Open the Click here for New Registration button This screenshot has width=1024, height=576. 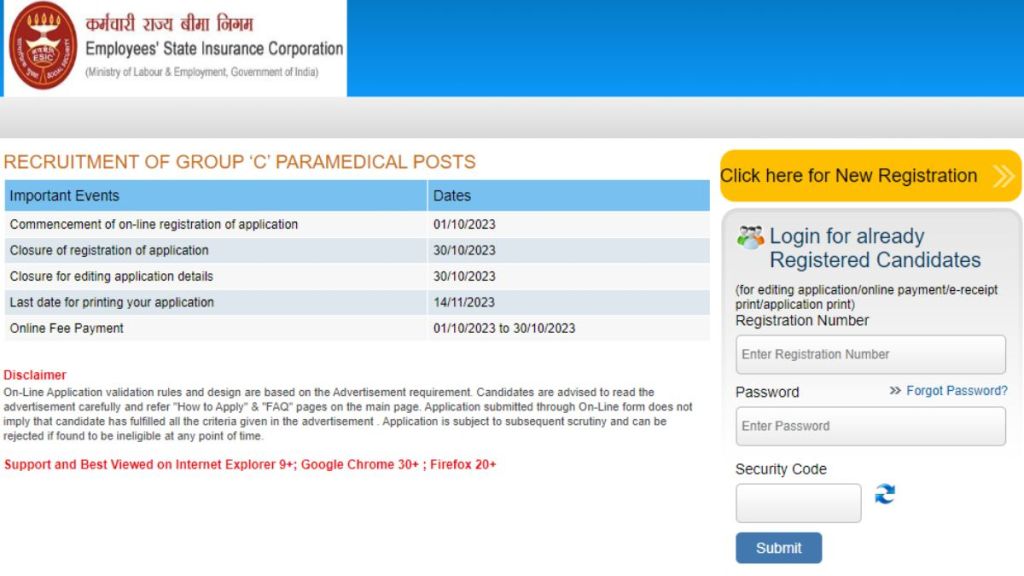(871, 176)
